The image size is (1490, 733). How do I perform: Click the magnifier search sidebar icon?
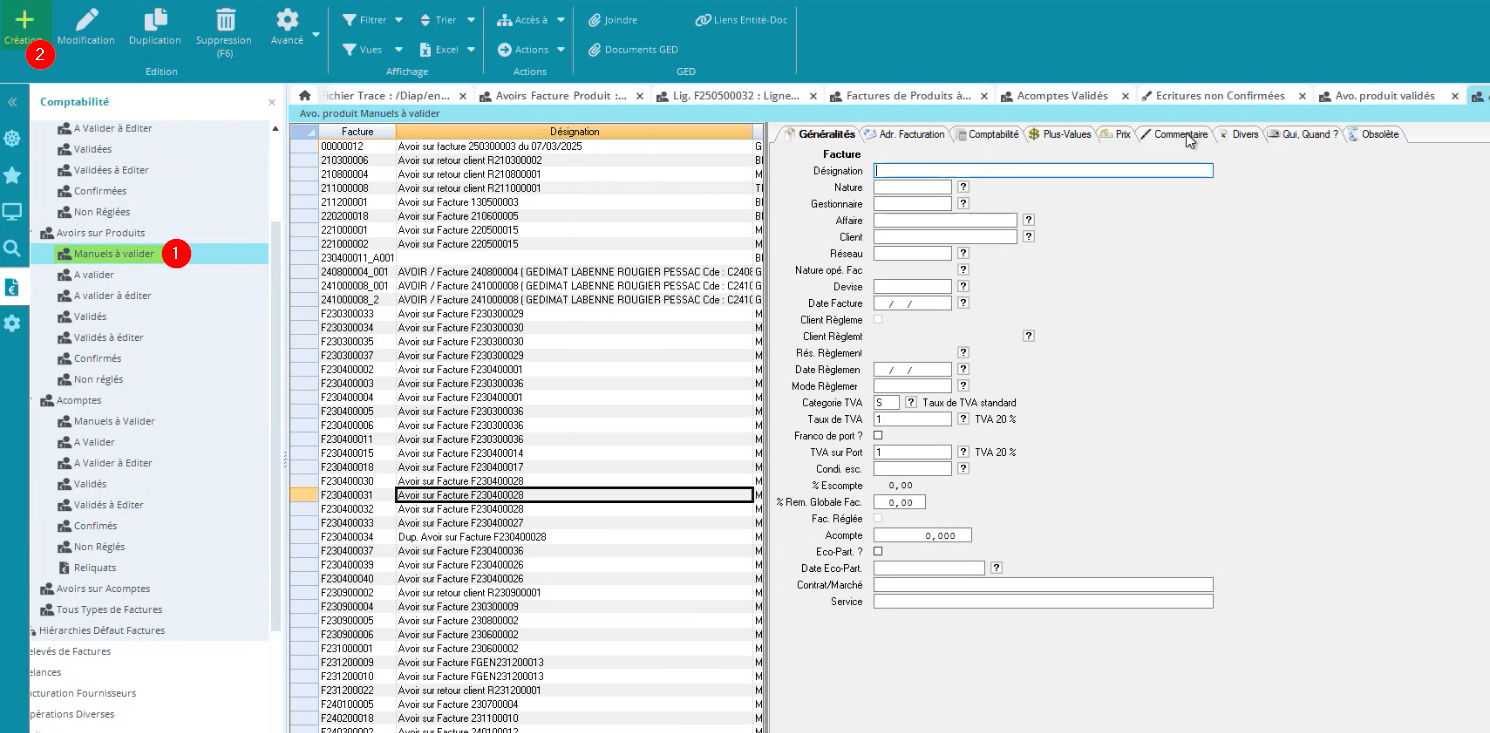click(12, 248)
